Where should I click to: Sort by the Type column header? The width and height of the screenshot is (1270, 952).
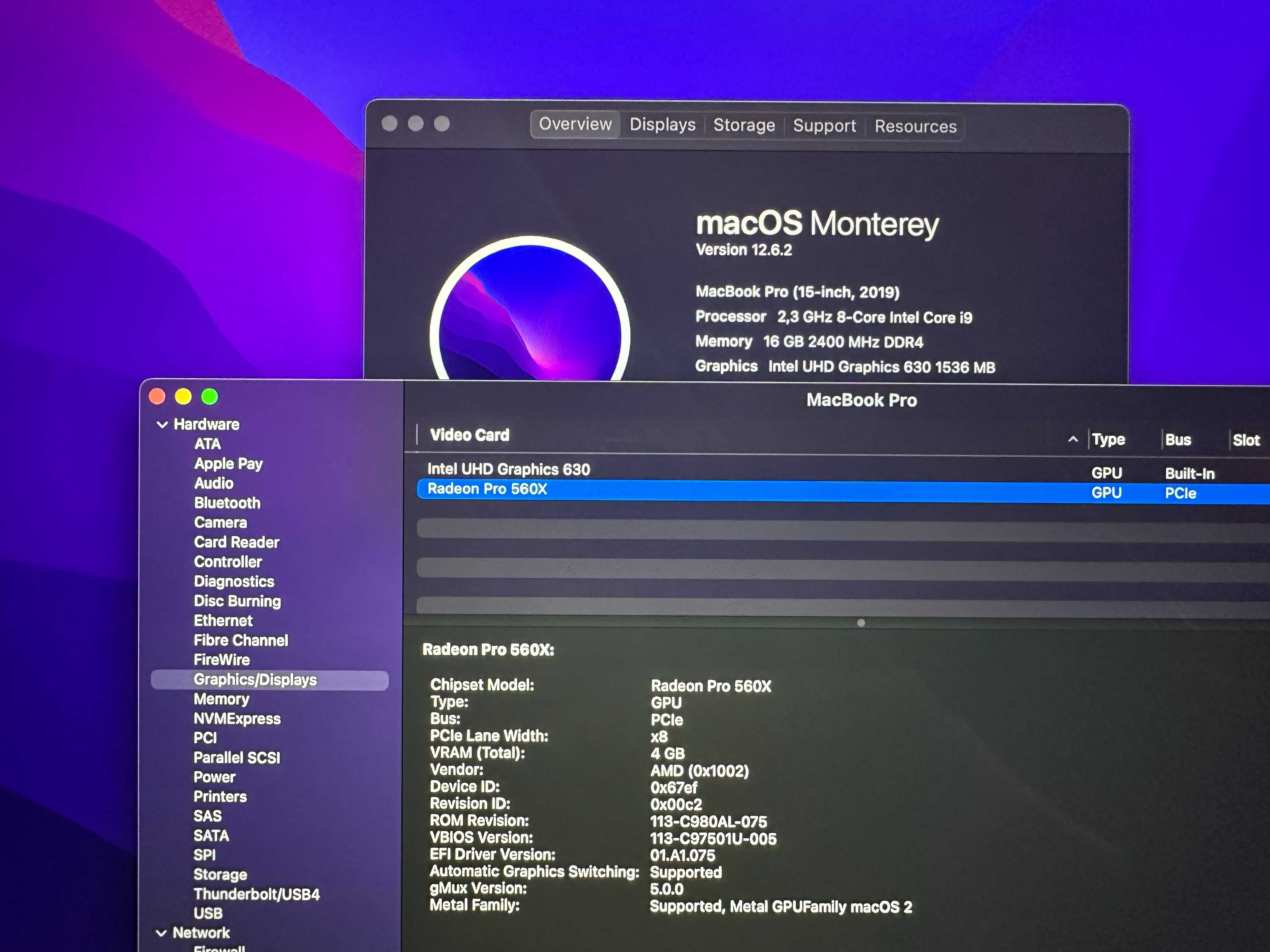tap(1108, 439)
